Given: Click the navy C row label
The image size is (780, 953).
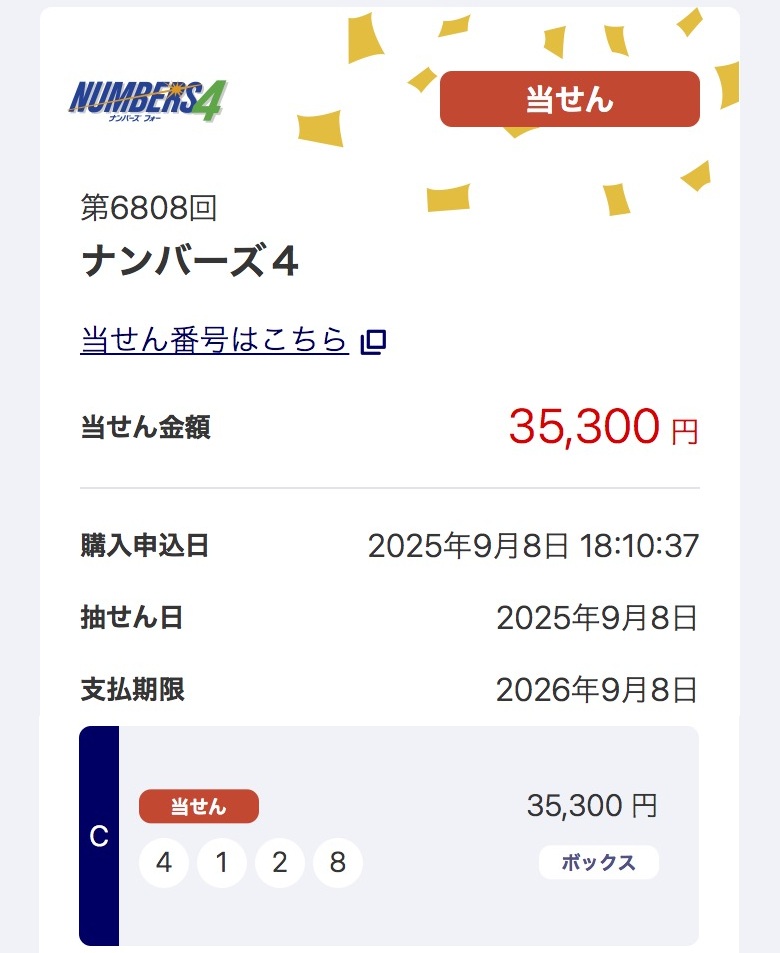Looking at the screenshot, I should click(99, 836).
